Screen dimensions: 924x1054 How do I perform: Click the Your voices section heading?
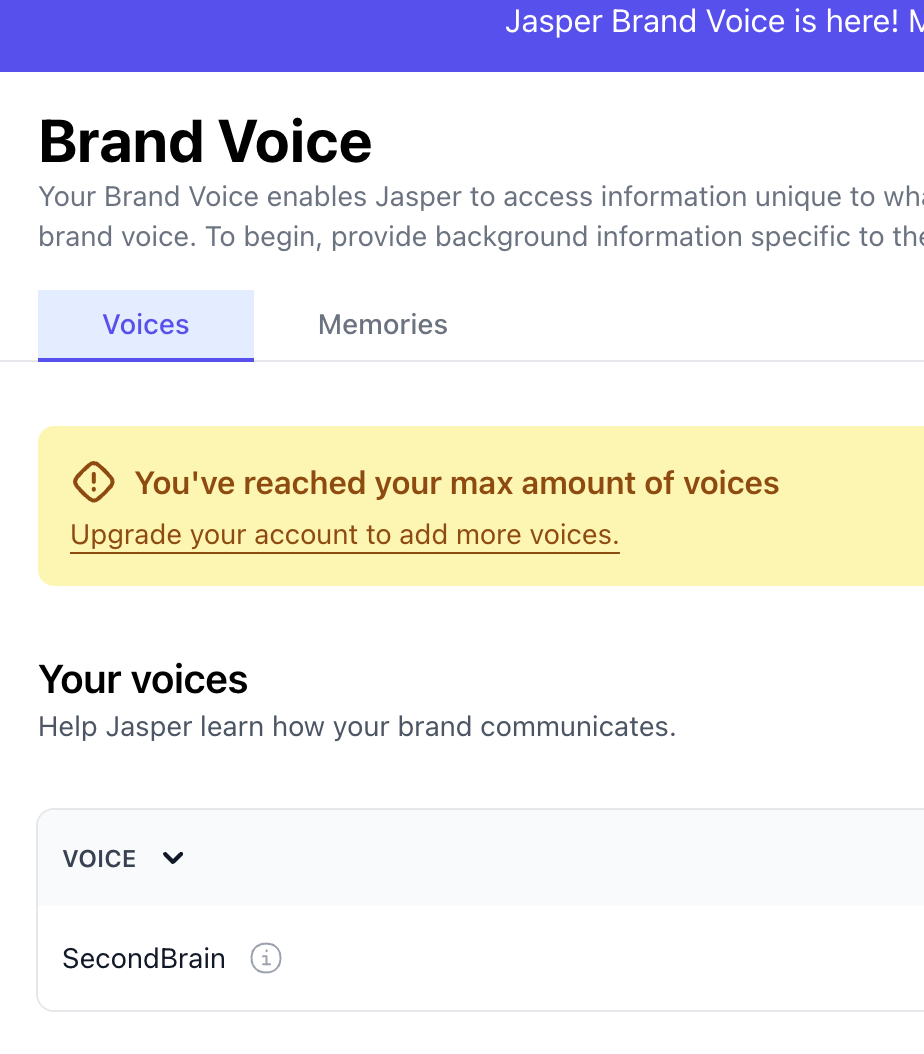point(143,680)
